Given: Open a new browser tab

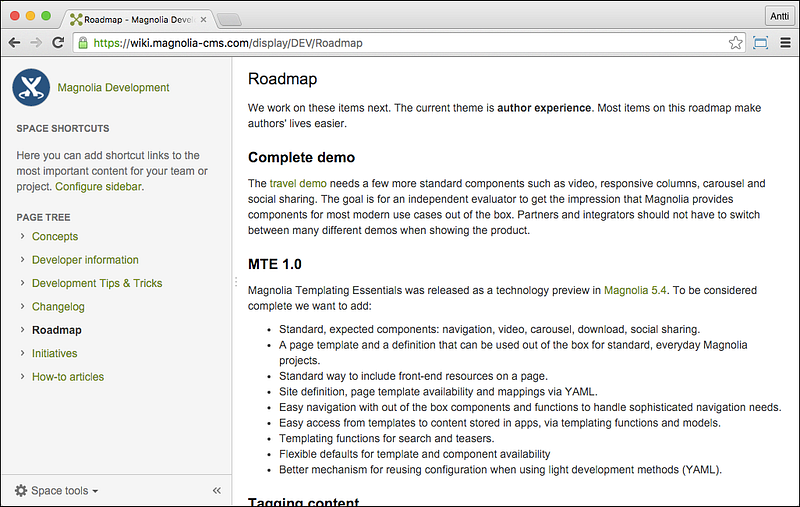Looking at the screenshot, I should click(230, 20).
